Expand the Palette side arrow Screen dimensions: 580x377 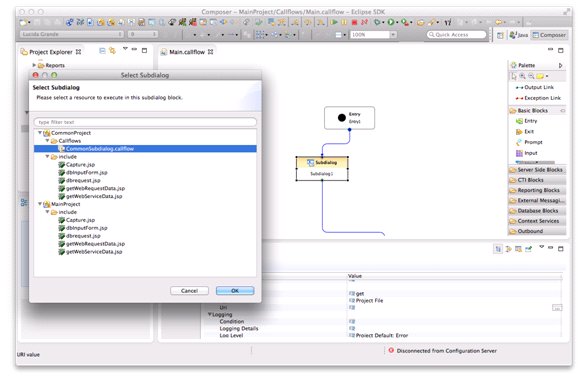(x=561, y=65)
